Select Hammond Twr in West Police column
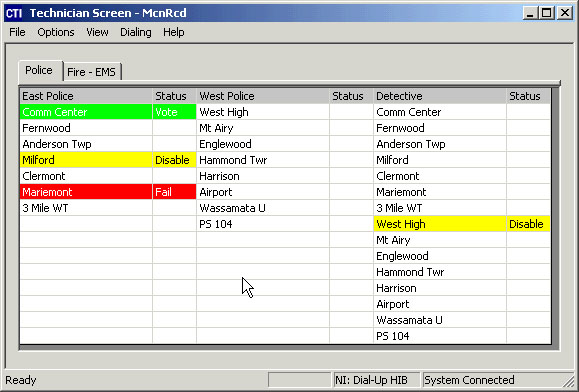 263,160
